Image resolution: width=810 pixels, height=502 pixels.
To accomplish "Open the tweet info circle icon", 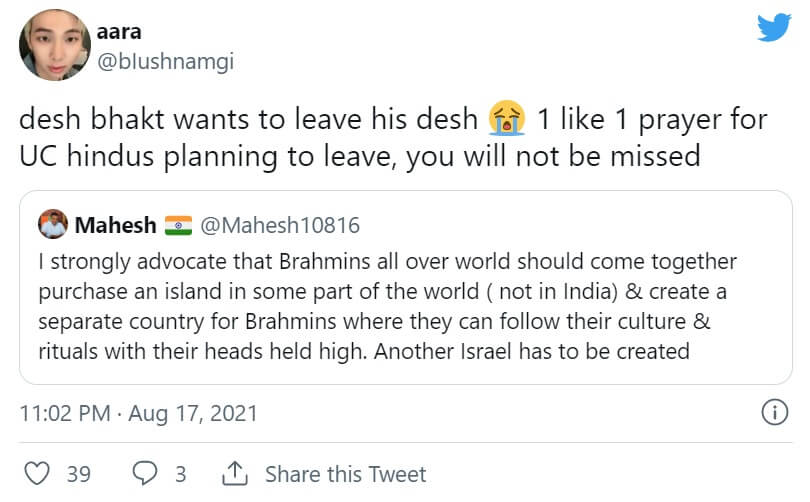I will click(773, 411).
